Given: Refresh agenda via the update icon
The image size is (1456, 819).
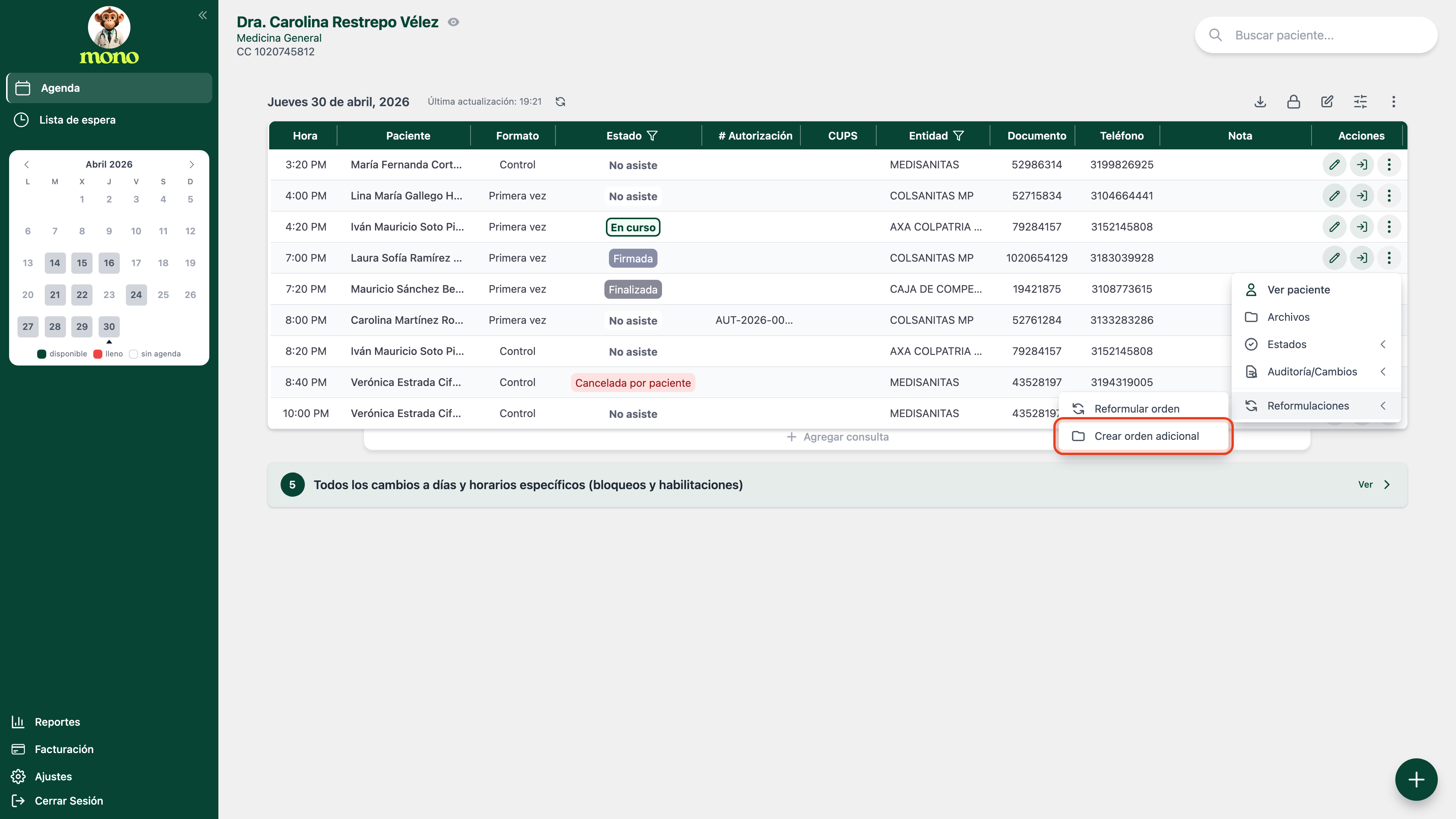Looking at the screenshot, I should (560, 102).
